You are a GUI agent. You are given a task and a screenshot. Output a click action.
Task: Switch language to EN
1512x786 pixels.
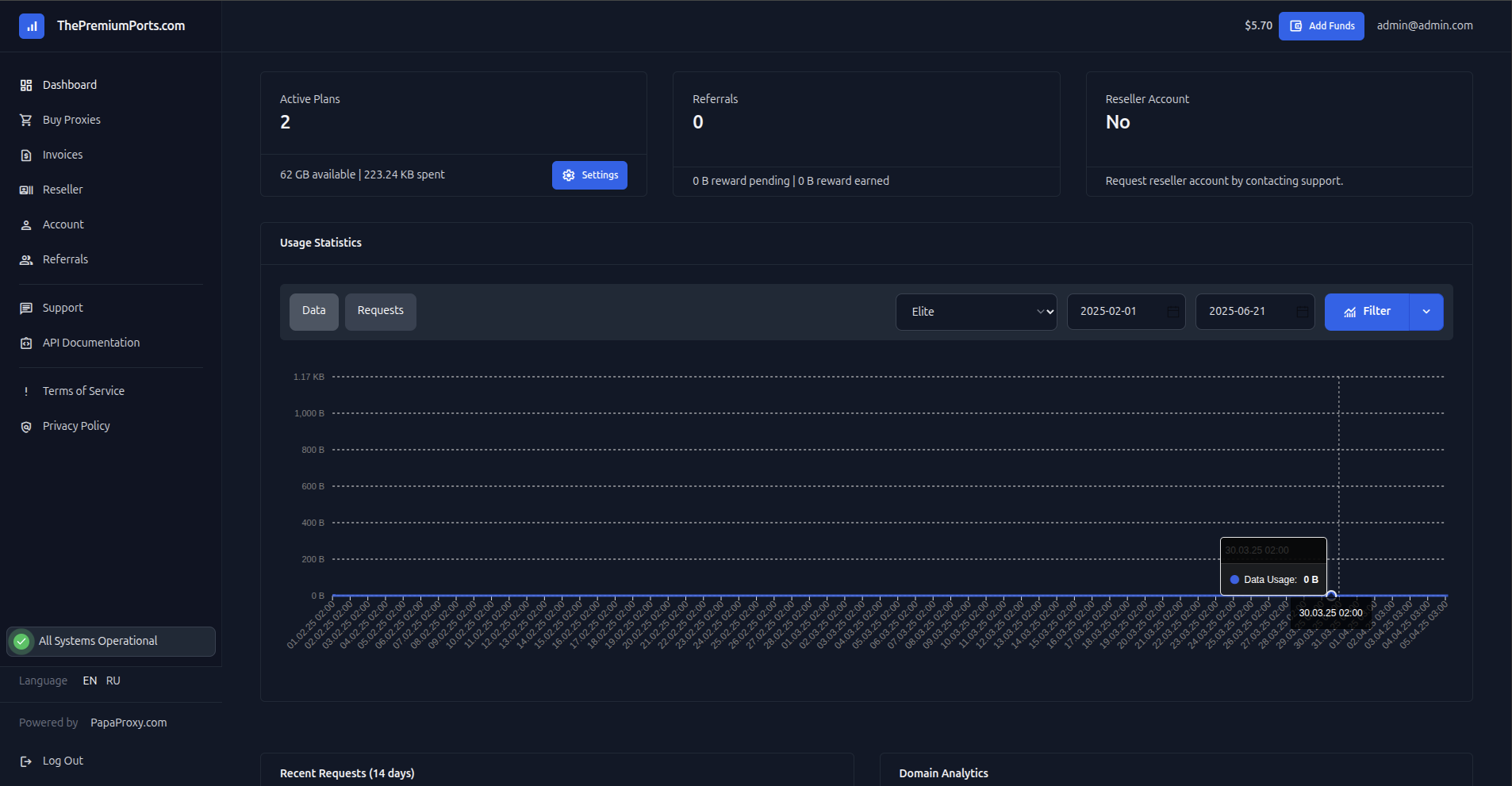point(90,681)
